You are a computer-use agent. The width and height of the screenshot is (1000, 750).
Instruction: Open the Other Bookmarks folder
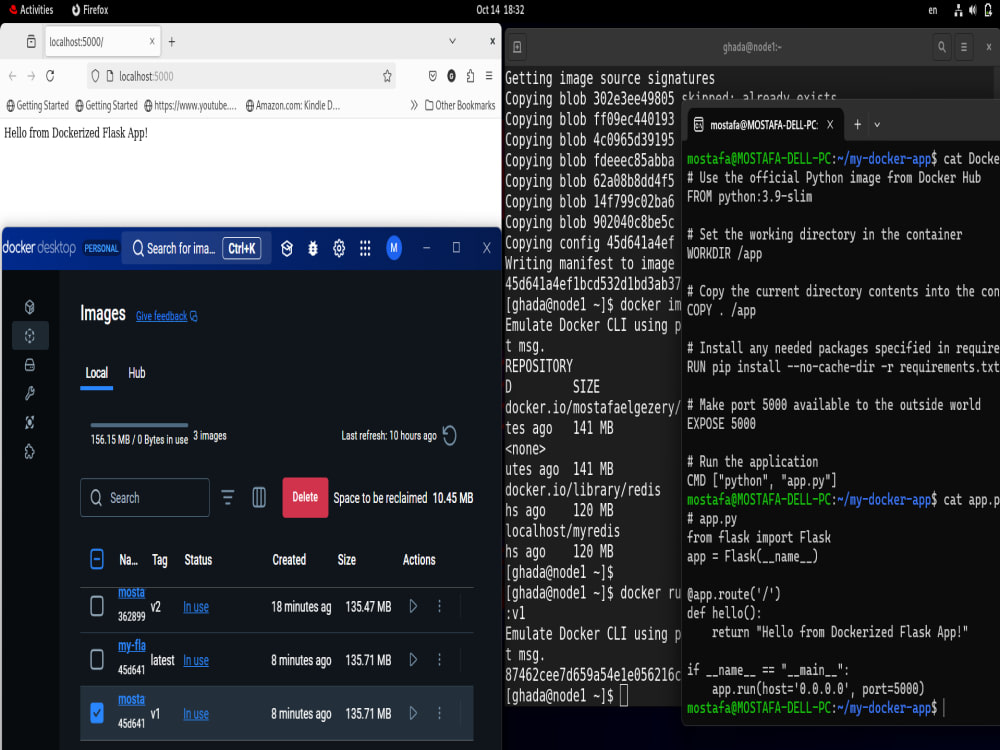pos(460,105)
